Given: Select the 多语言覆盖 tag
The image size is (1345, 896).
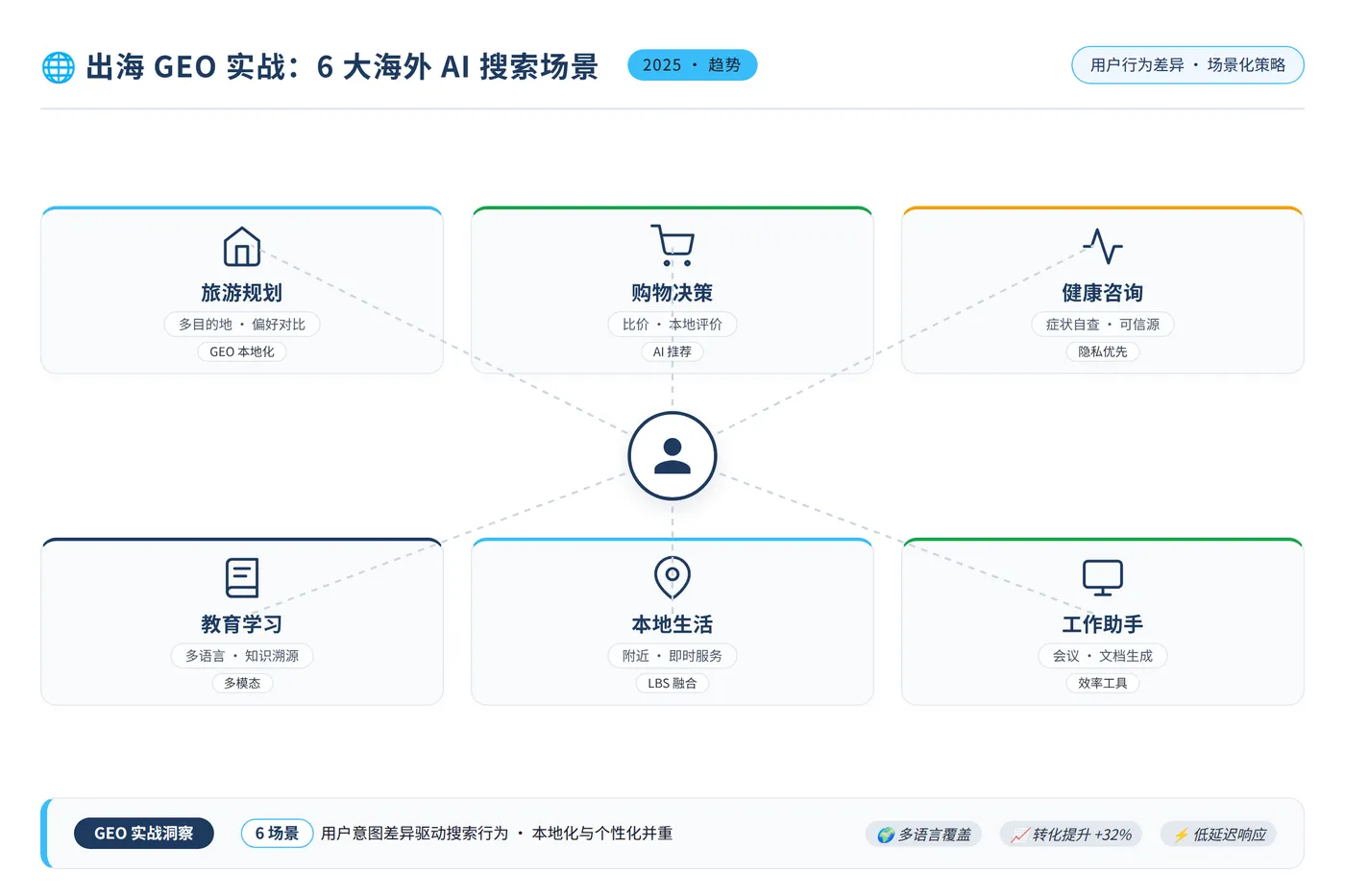Looking at the screenshot, I should 924,835.
